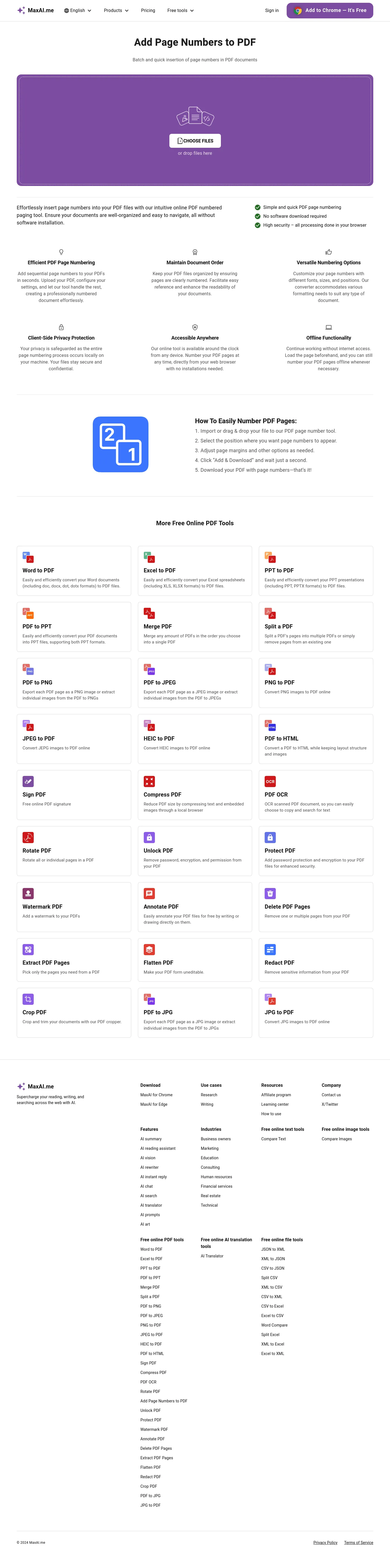The width and height of the screenshot is (390, 1568).
Task: Click the Sign PDF card icon
Action: (x=28, y=781)
